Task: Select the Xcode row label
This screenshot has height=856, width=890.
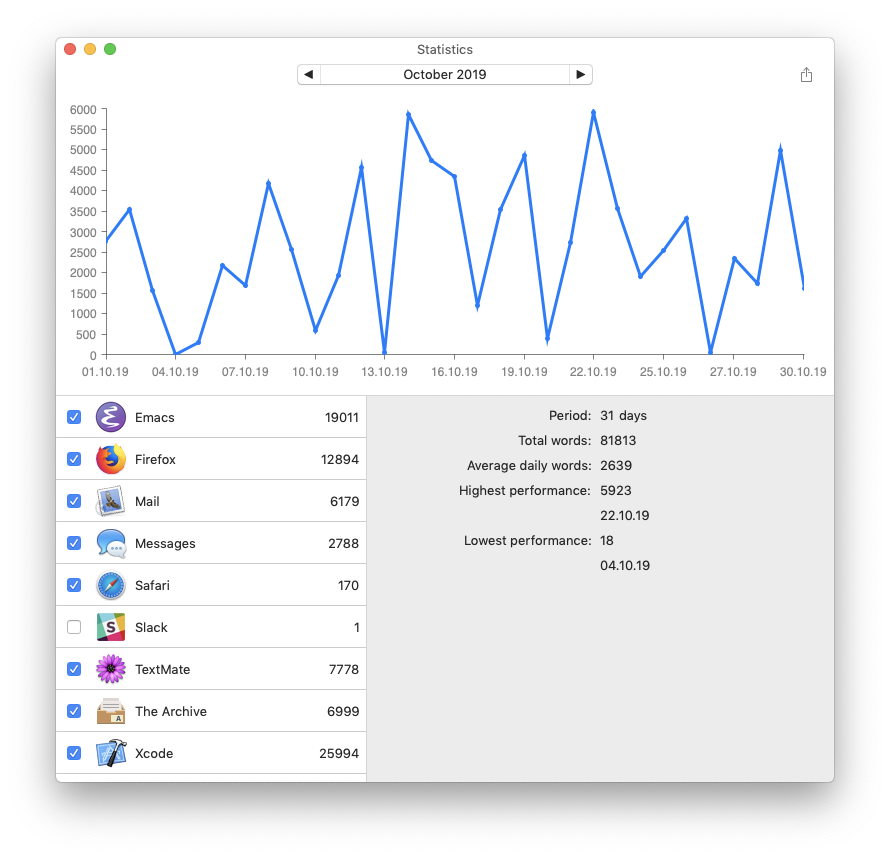Action: pyautogui.click(x=154, y=753)
